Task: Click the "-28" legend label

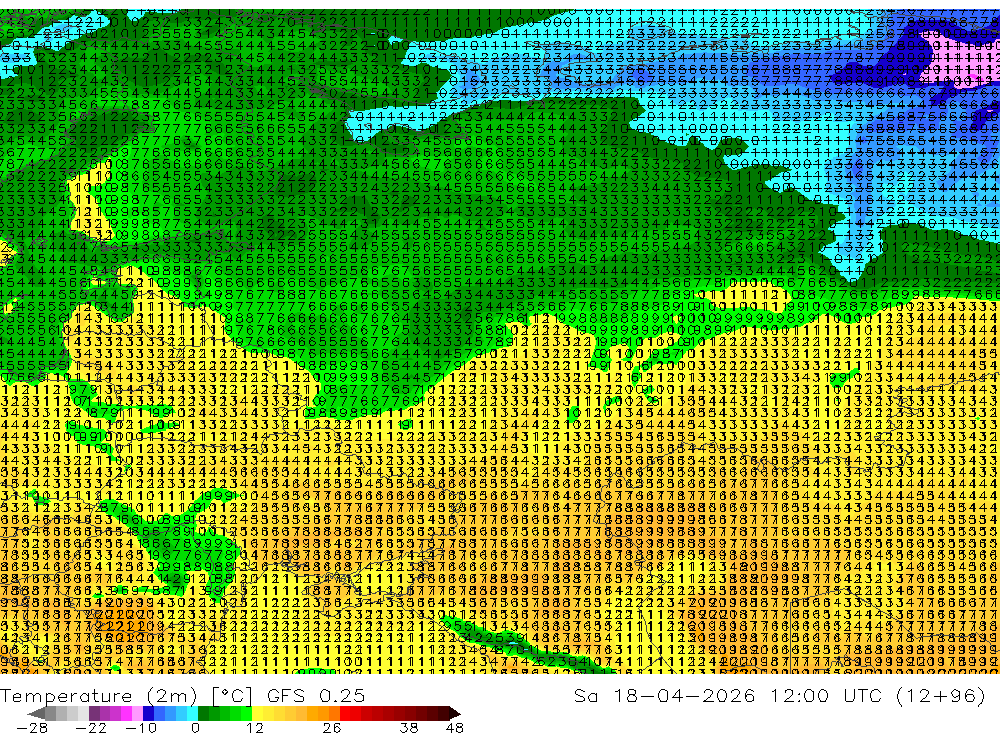Action: [x=32, y=728]
